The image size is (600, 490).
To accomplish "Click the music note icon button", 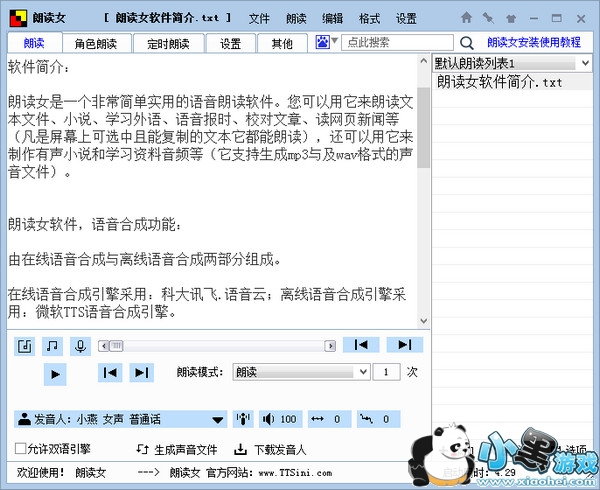I will 52,346.
